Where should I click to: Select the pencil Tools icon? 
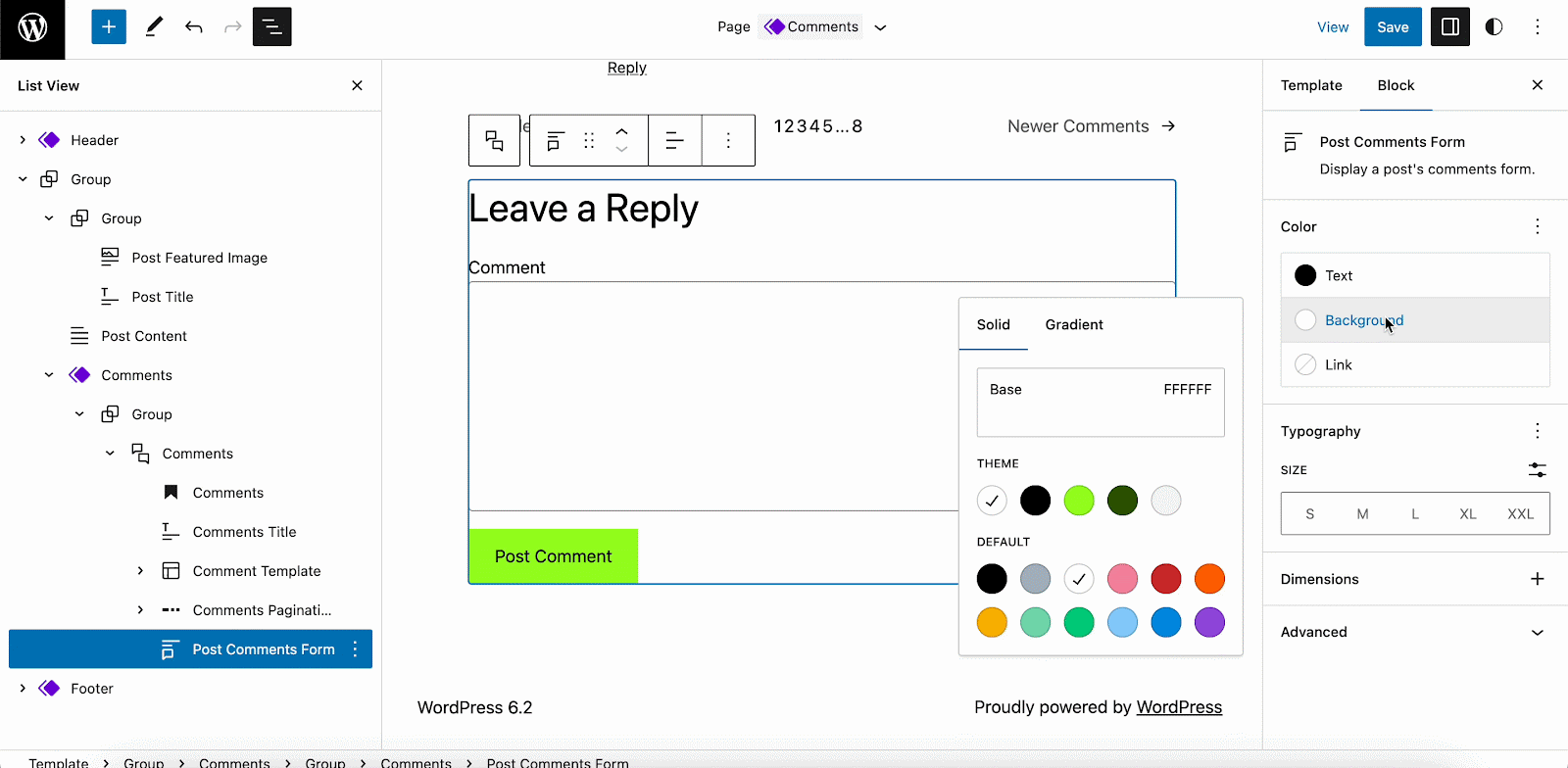(x=154, y=27)
